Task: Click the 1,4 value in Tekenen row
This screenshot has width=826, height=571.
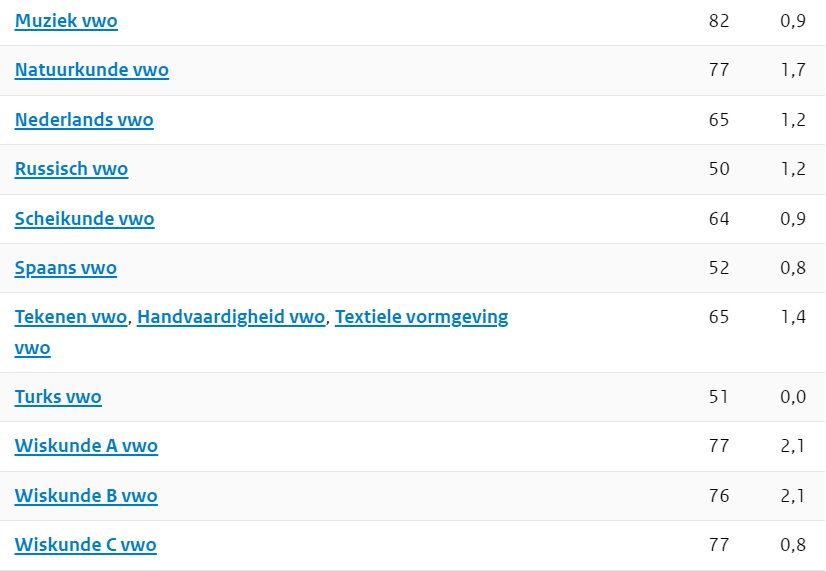Action: [x=793, y=317]
